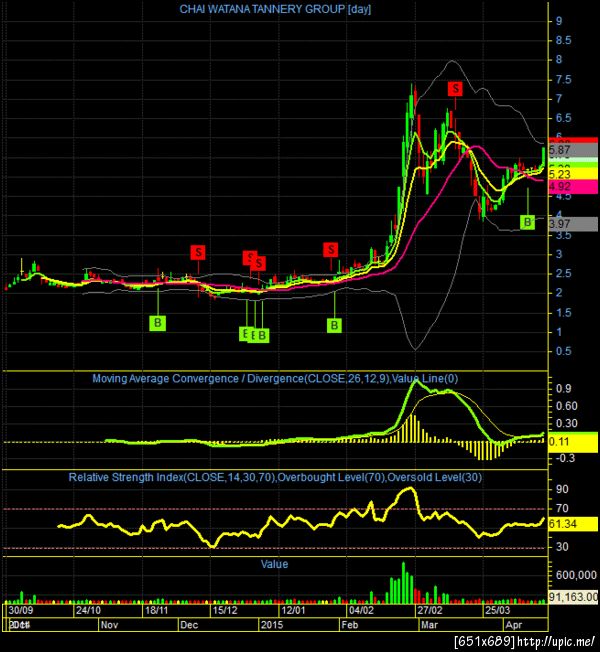Click the 1.5 price axis label

click(563, 313)
